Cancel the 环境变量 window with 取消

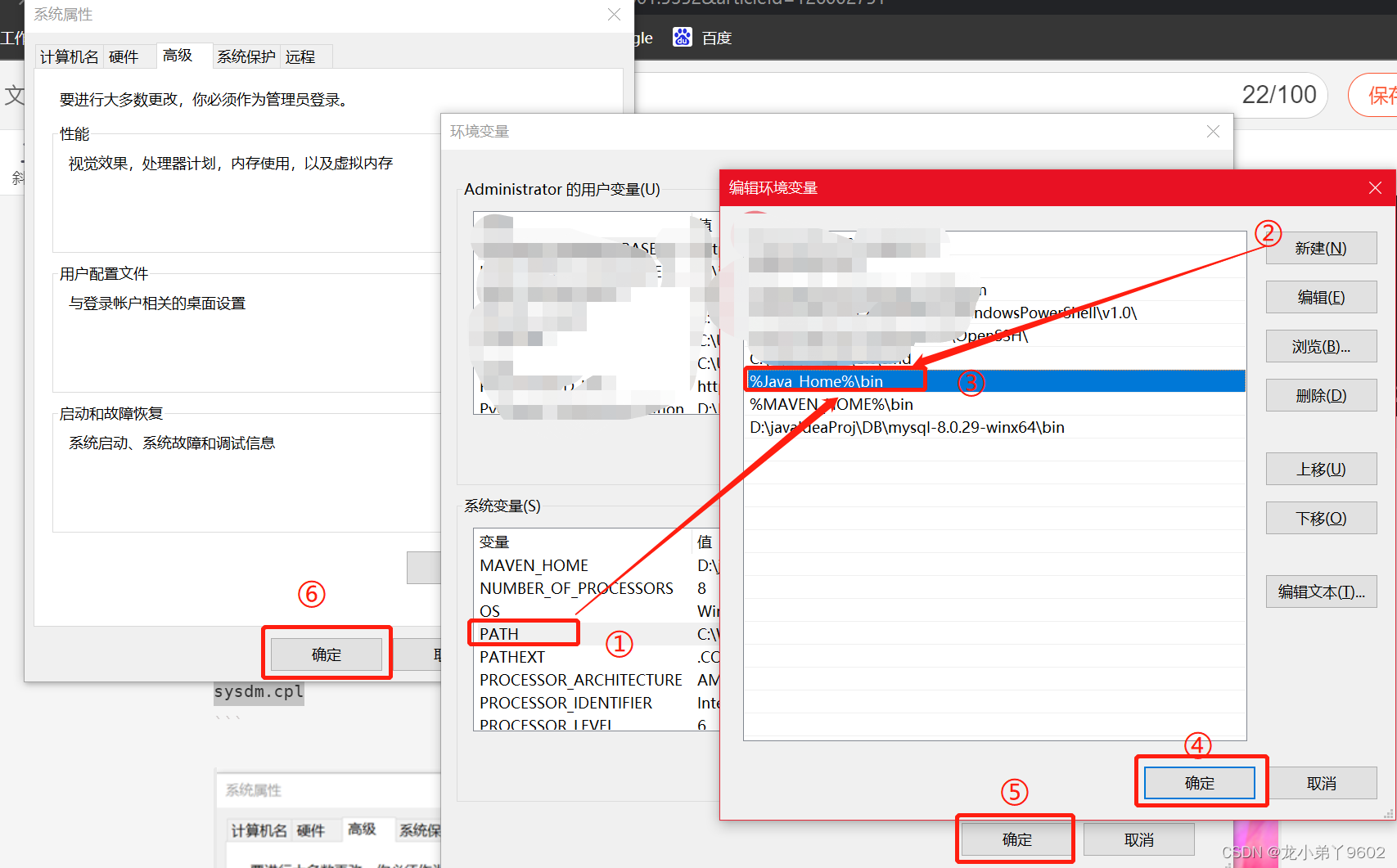(x=1138, y=839)
